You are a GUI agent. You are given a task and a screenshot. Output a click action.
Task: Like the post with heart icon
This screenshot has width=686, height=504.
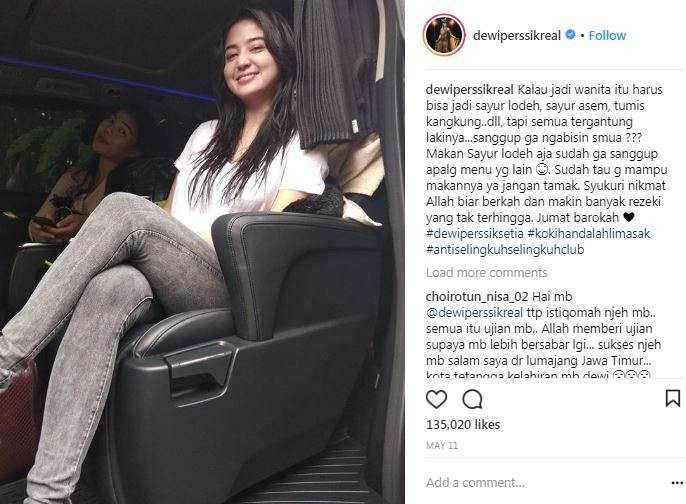pos(436,399)
